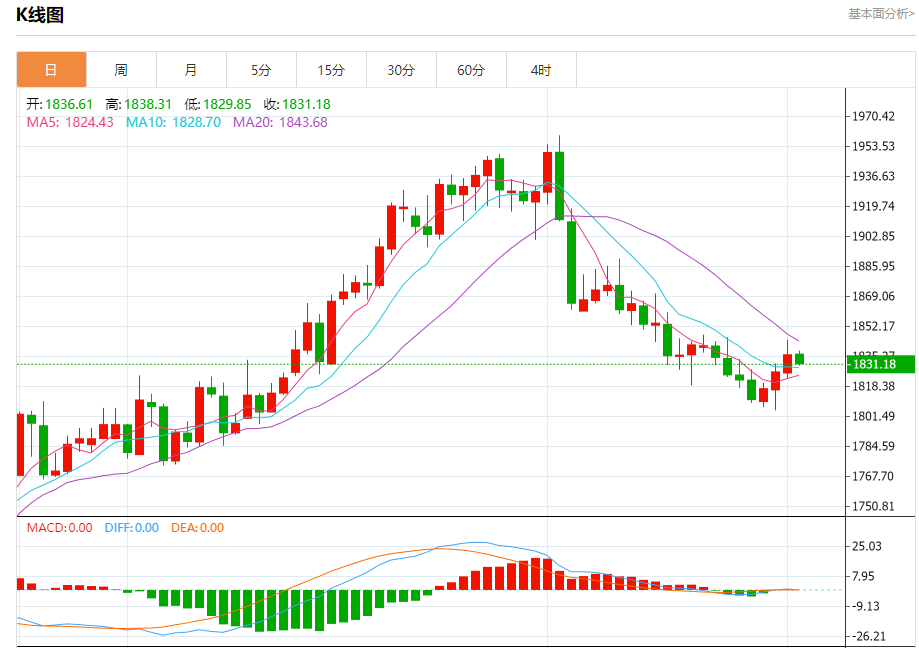Click the 1784.59 price axis label
Screen dimensions: 919x648
pyautogui.click(x=873, y=446)
